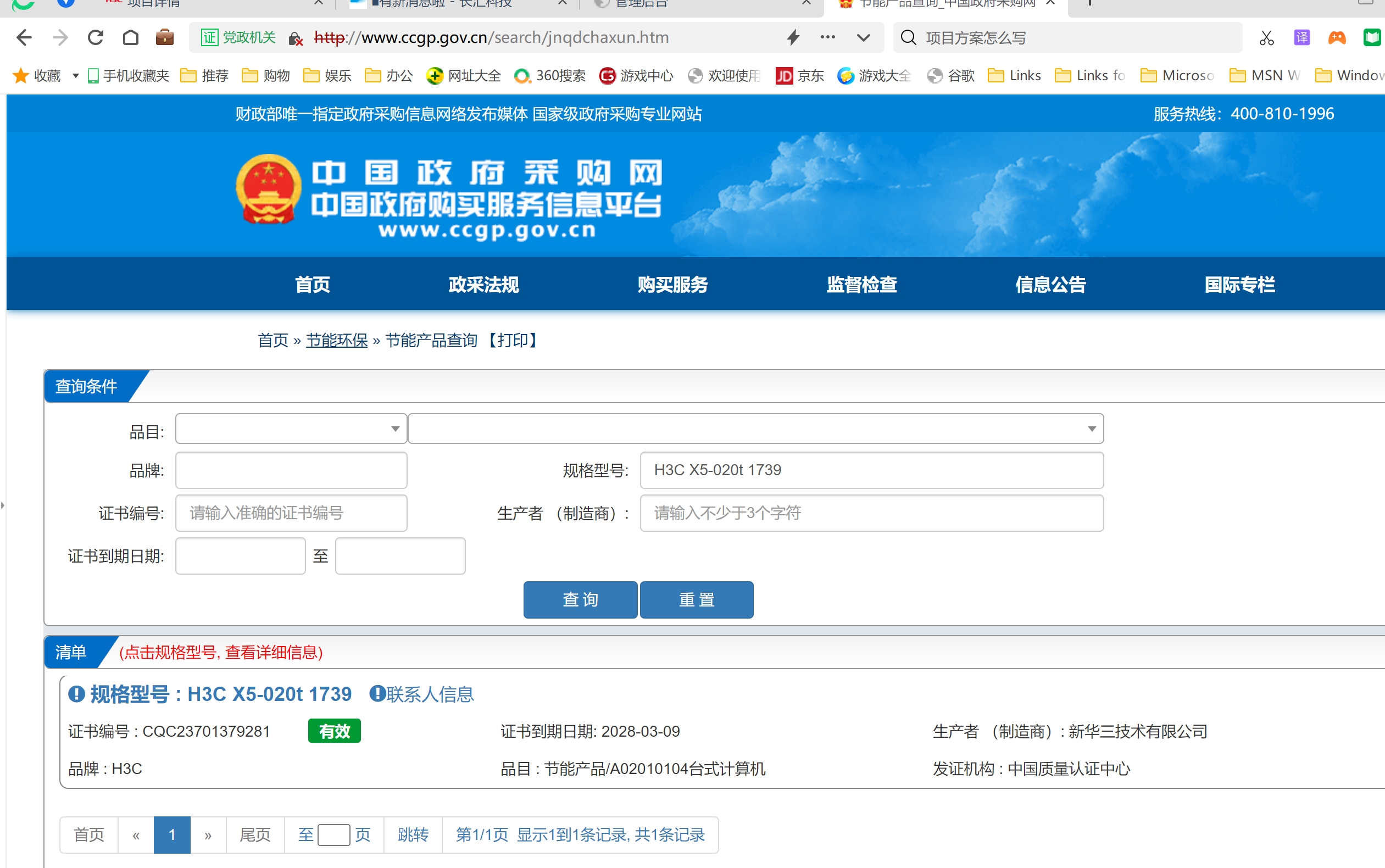Expand the address bar dropdown chevron

tap(863, 38)
